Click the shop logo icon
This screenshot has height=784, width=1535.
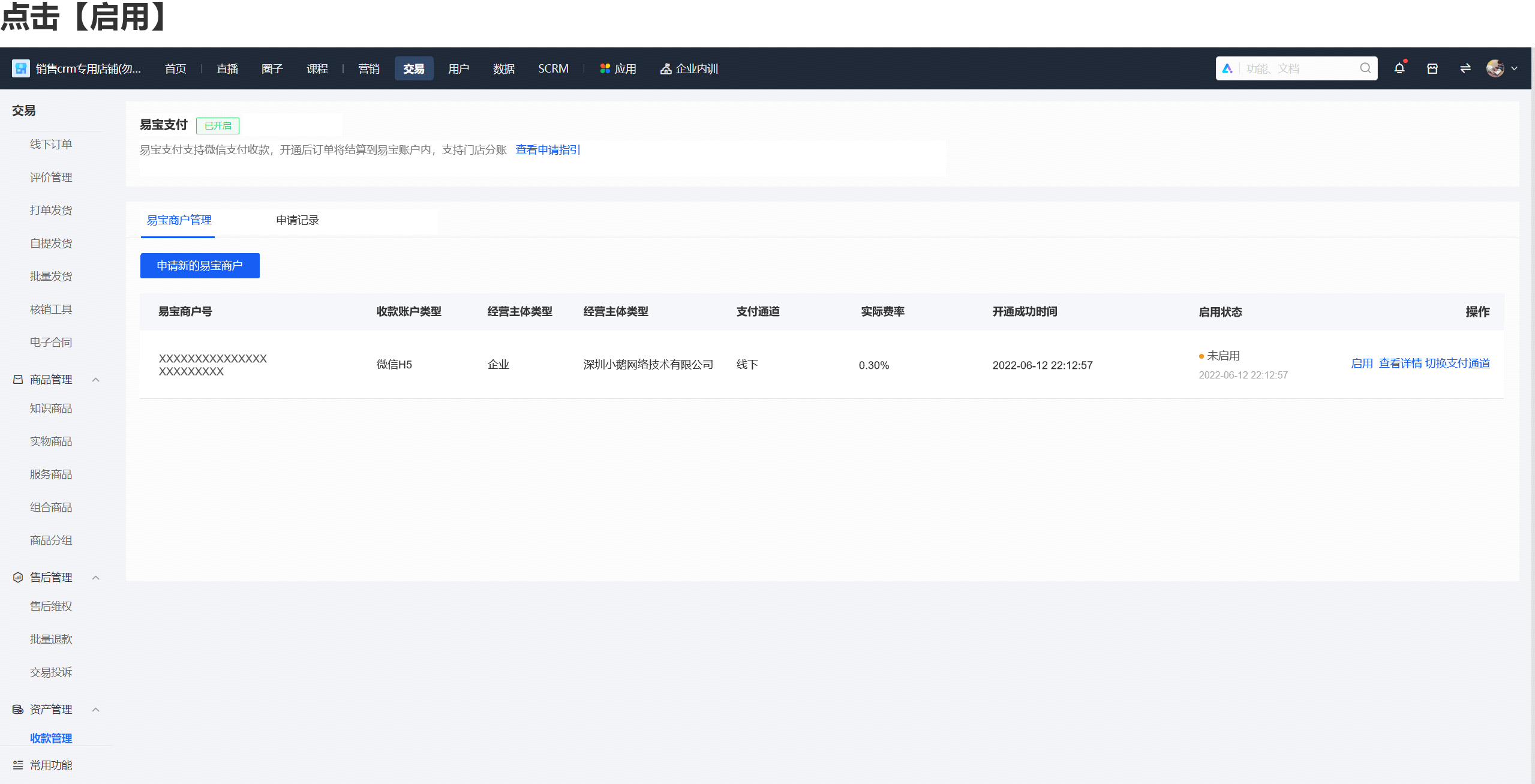pos(20,68)
